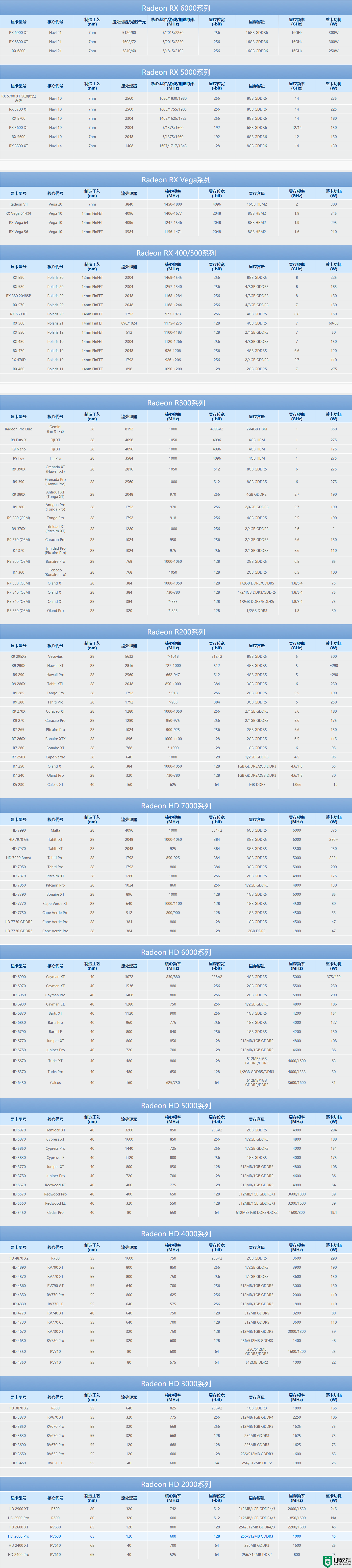Select the Malta code name cell
Viewport: 352px width, 1568px height.
[55, 830]
